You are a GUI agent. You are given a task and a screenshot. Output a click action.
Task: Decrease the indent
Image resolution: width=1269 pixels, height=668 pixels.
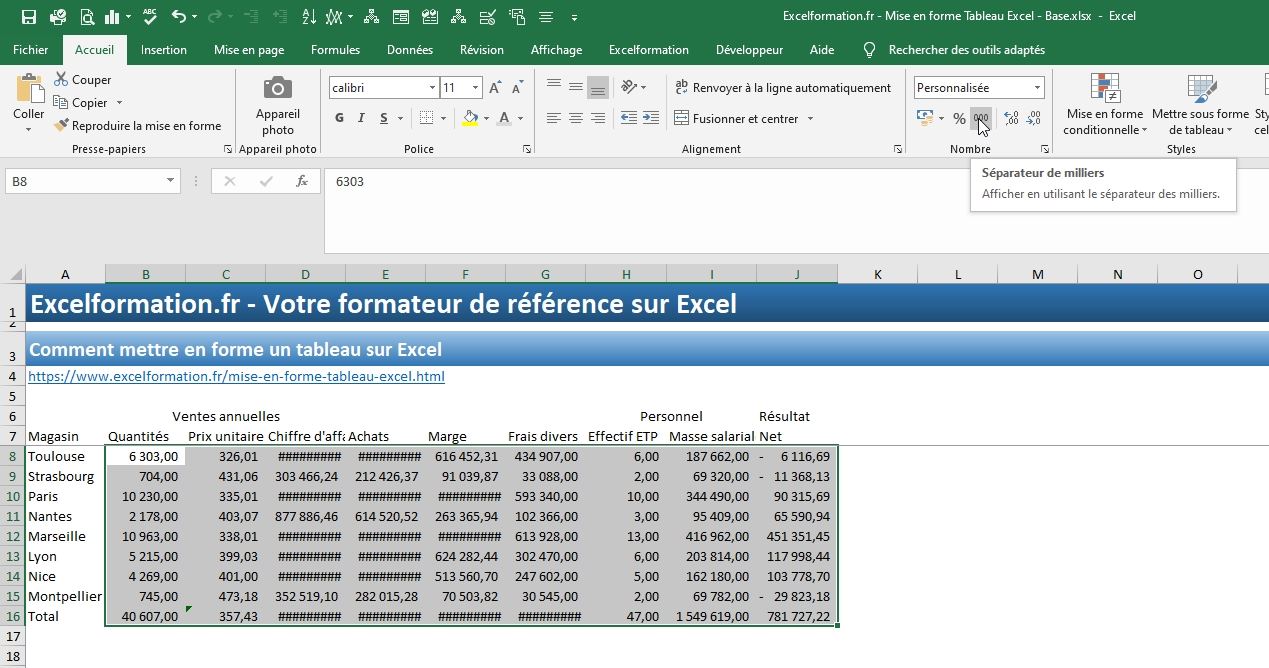pyautogui.click(x=629, y=118)
